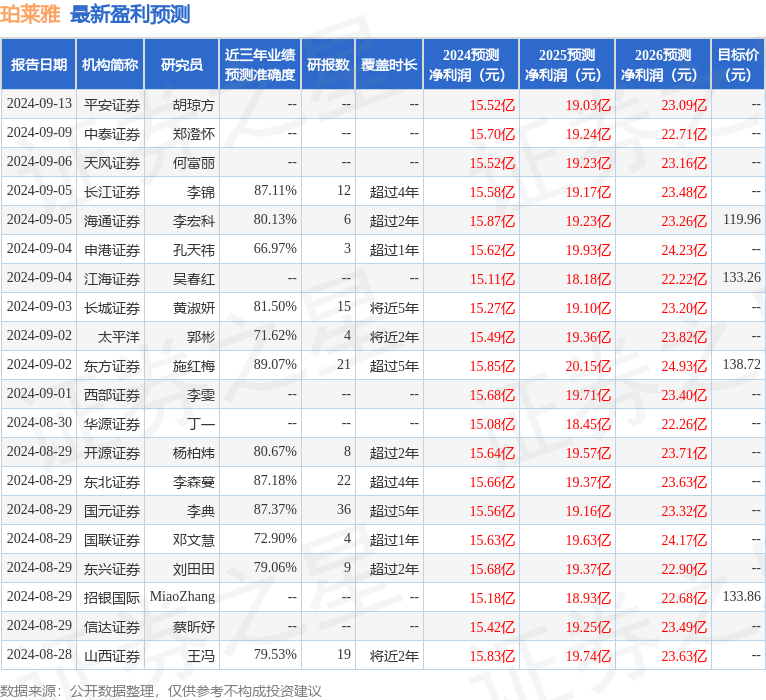Click researcher name 郑澄怀
The image size is (766, 700).
pyautogui.click(x=193, y=134)
